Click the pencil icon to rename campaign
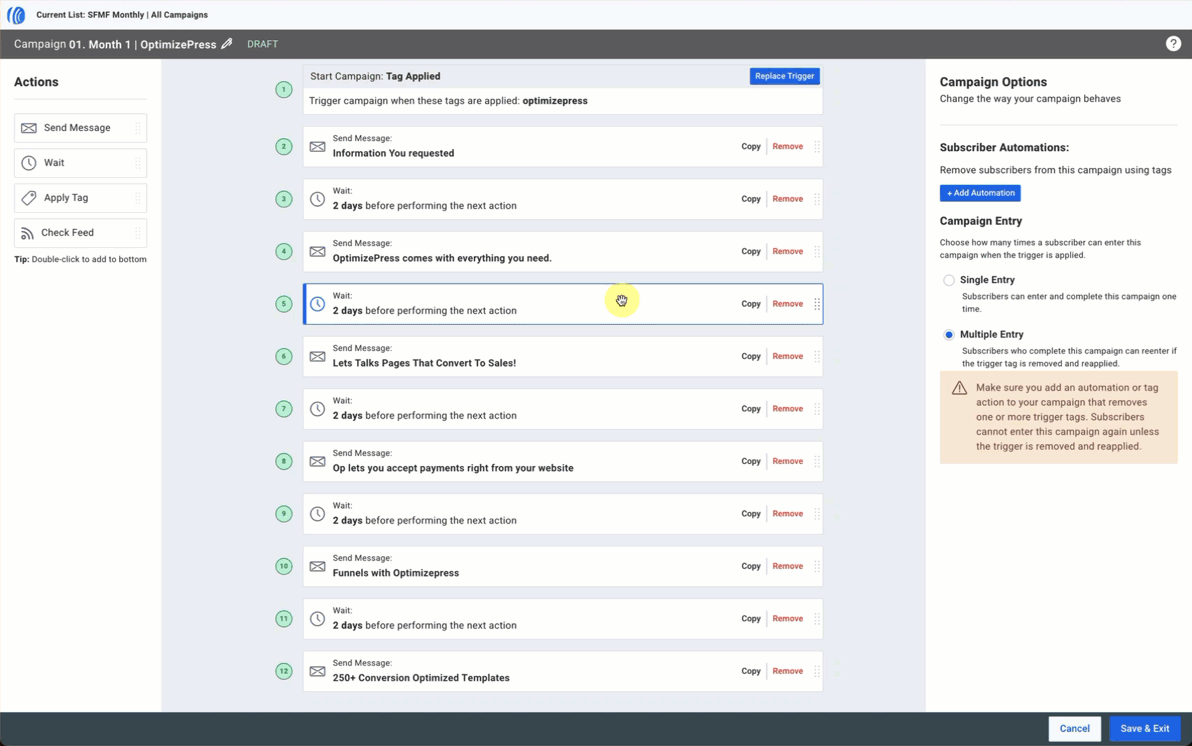The width and height of the screenshot is (1192, 746). (227, 44)
